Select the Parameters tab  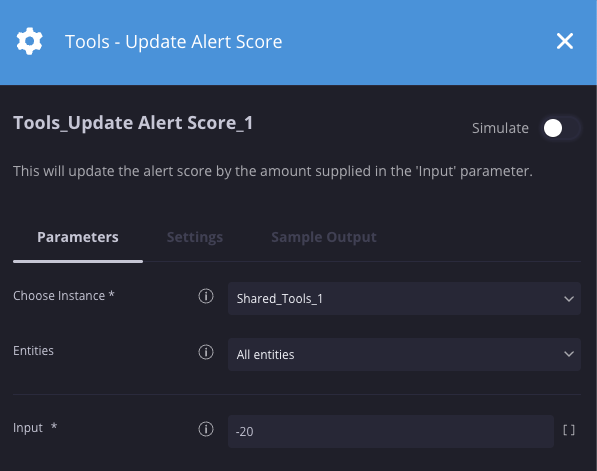click(x=78, y=237)
